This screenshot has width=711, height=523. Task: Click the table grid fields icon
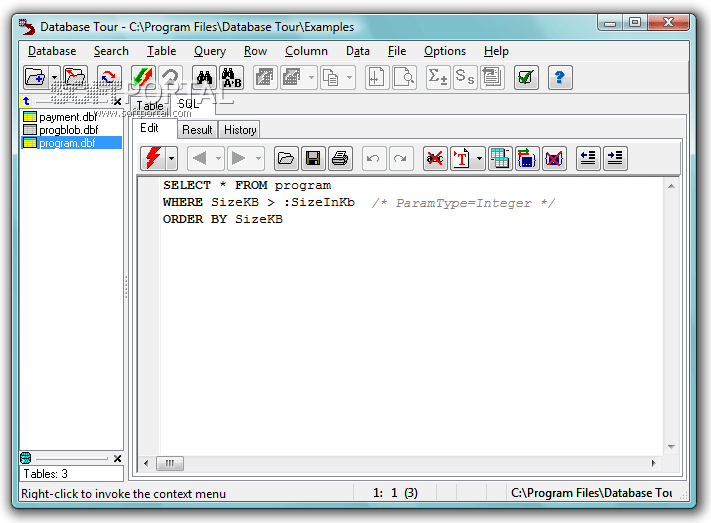coord(500,158)
